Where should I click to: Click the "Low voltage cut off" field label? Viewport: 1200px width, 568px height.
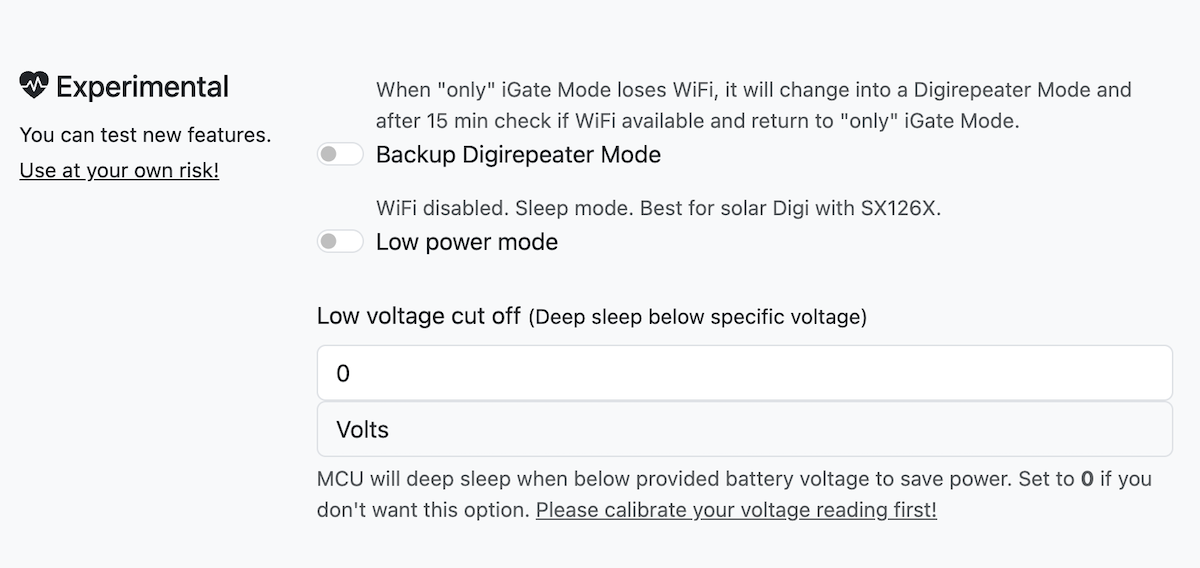point(418,316)
